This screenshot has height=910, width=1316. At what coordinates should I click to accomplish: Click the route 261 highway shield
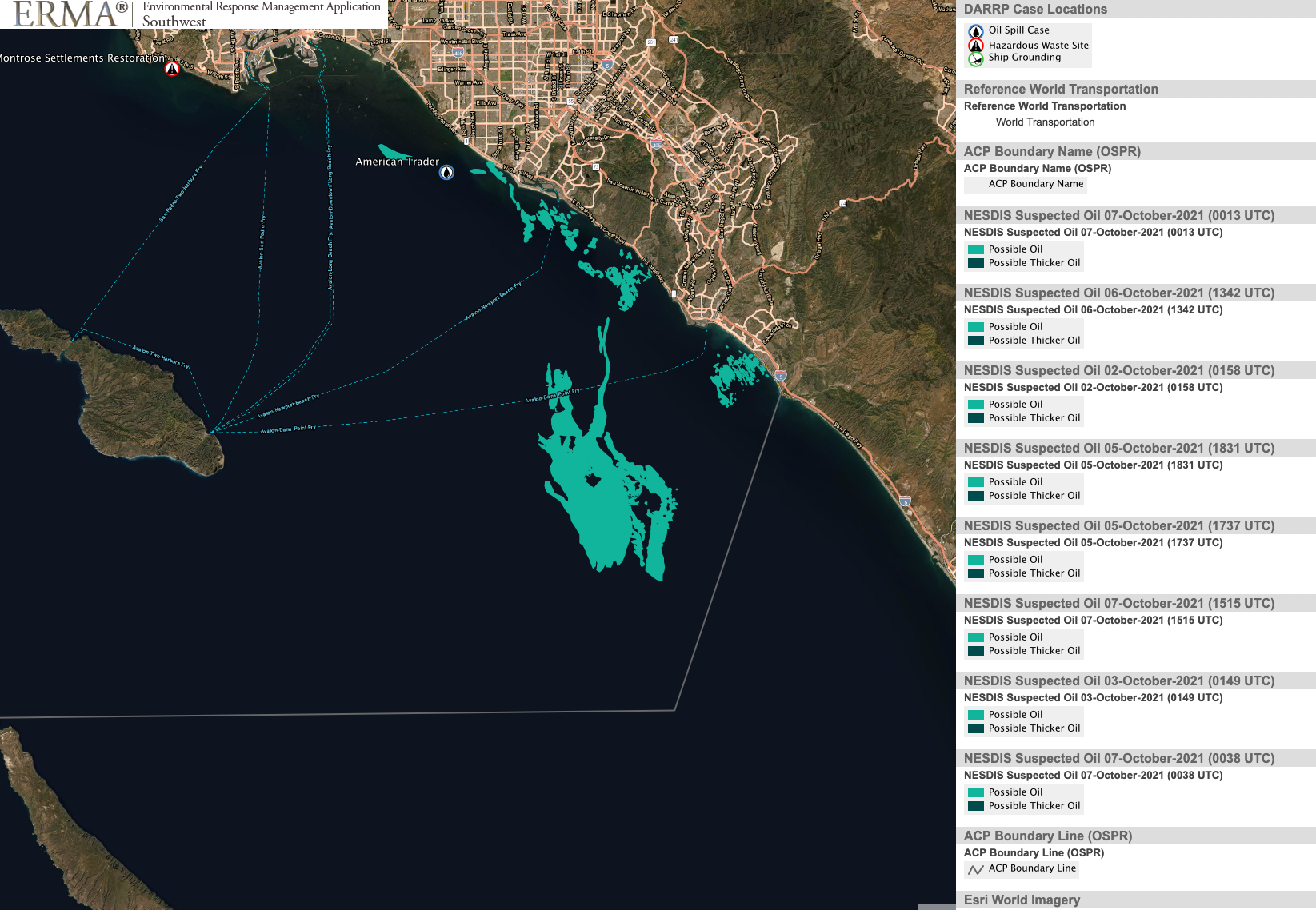point(650,42)
